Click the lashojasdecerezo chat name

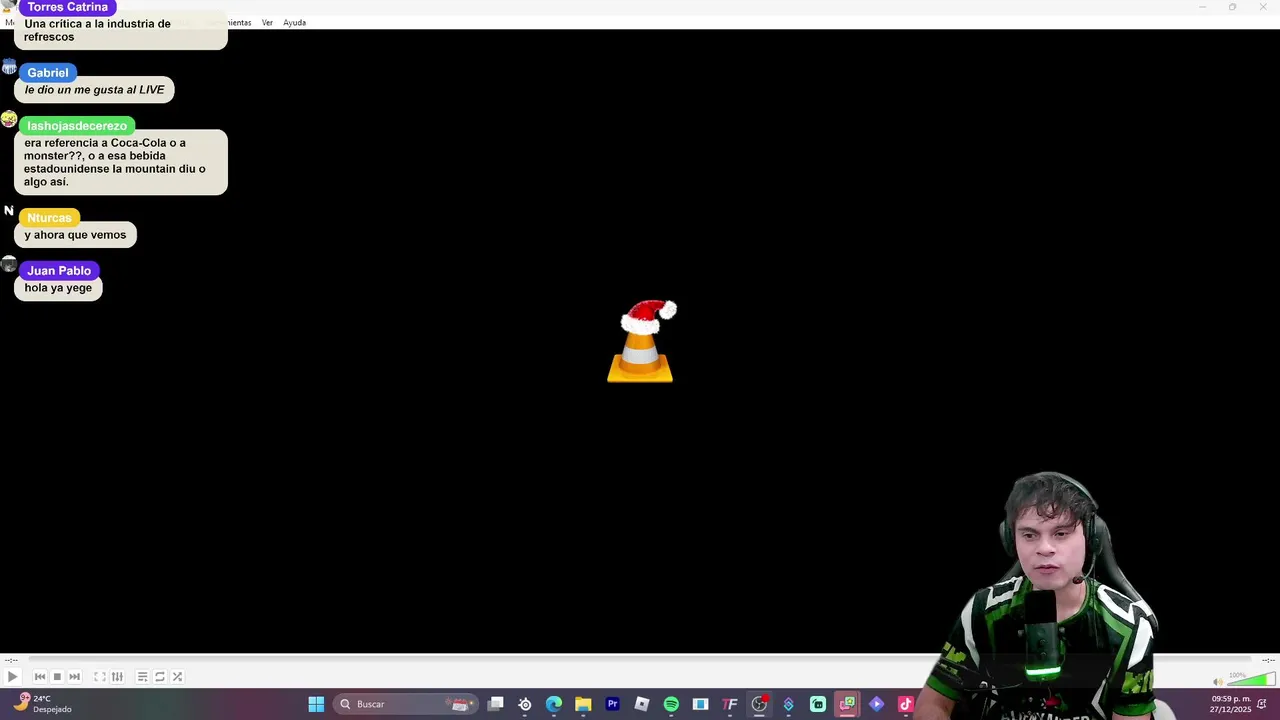(x=77, y=126)
